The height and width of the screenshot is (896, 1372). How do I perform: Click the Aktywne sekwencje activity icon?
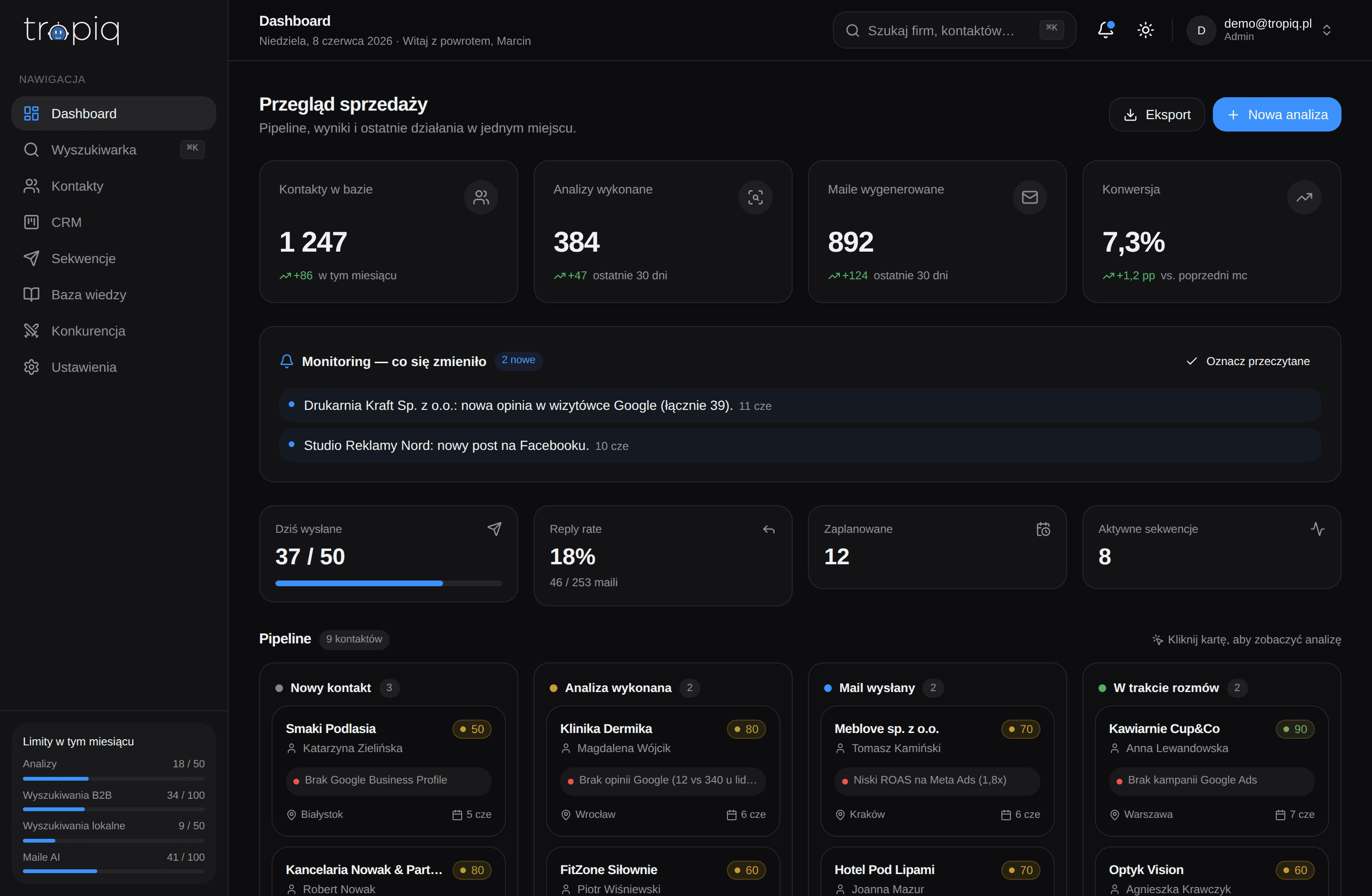click(1317, 529)
